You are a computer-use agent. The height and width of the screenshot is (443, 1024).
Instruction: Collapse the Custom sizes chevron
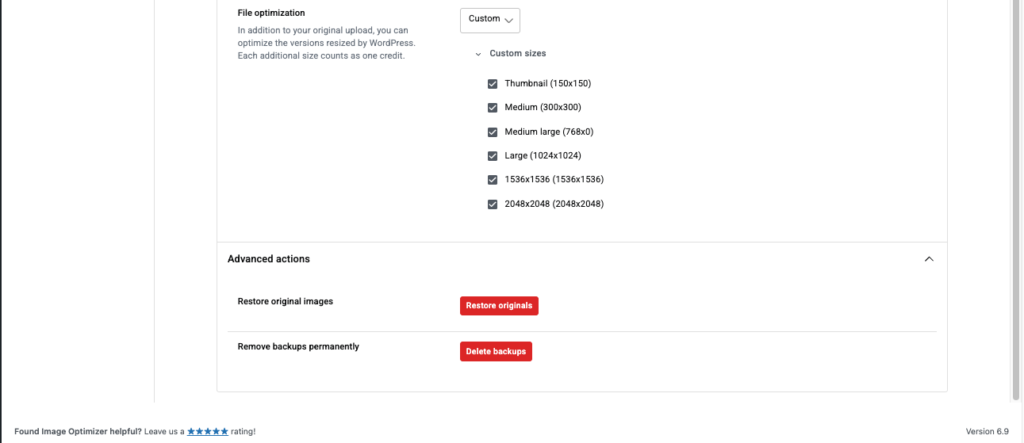click(x=478, y=54)
